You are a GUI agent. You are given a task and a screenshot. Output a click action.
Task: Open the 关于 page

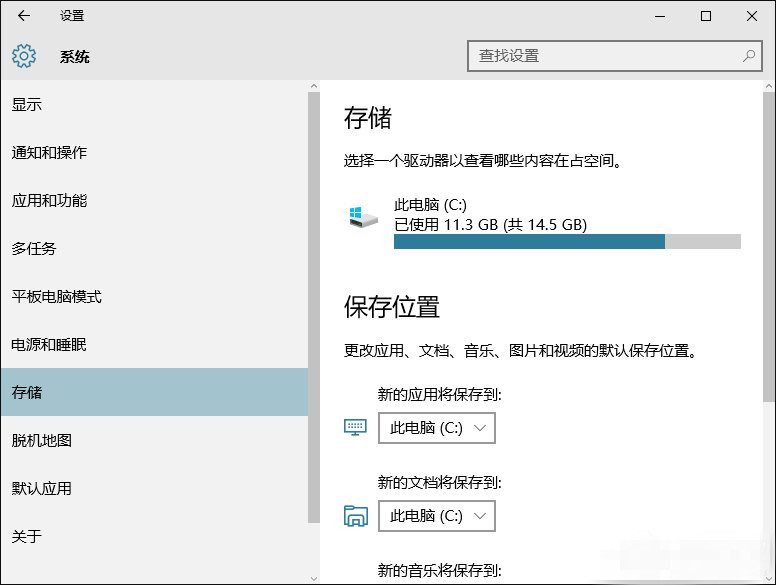click(x=27, y=537)
